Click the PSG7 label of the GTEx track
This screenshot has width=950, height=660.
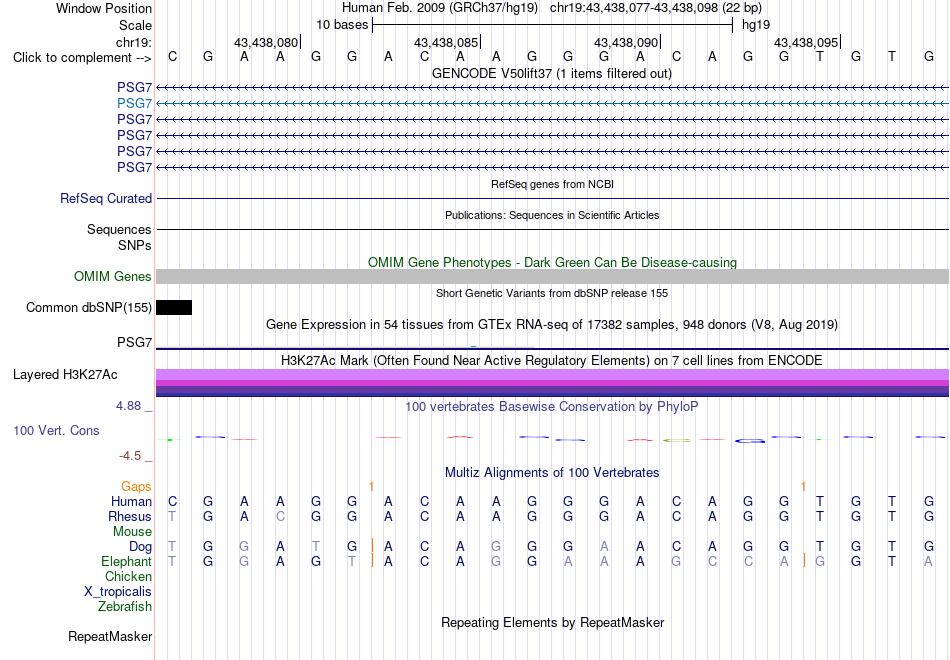(x=134, y=342)
